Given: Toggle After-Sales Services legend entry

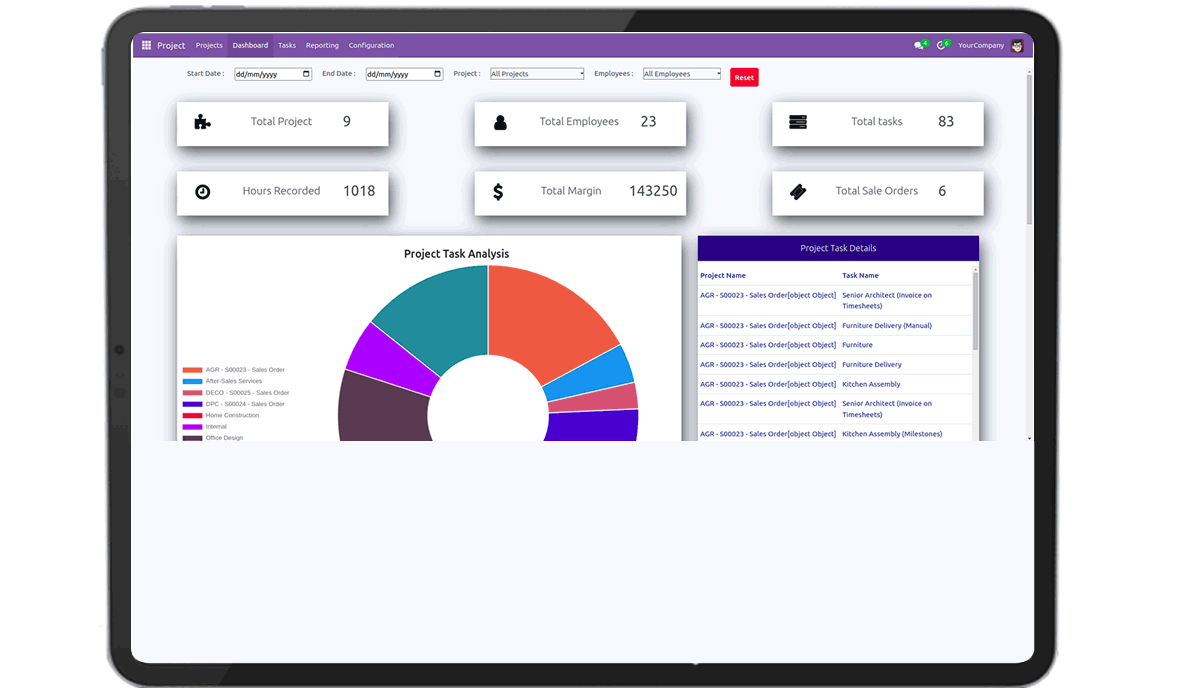Looking at the screenshot, I should coord(222,381).
